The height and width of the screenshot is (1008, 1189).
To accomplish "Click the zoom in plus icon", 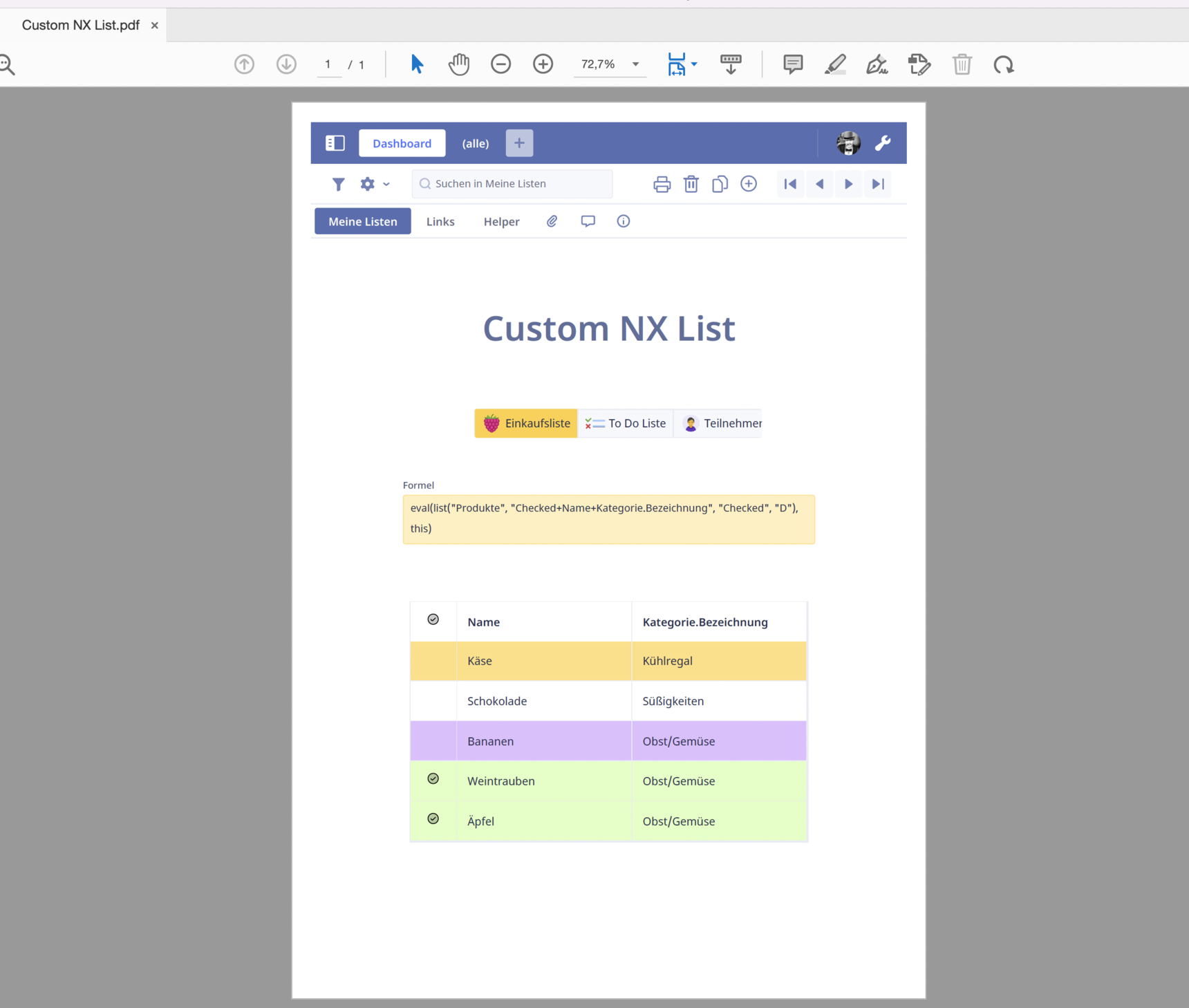I will (543, 64).
